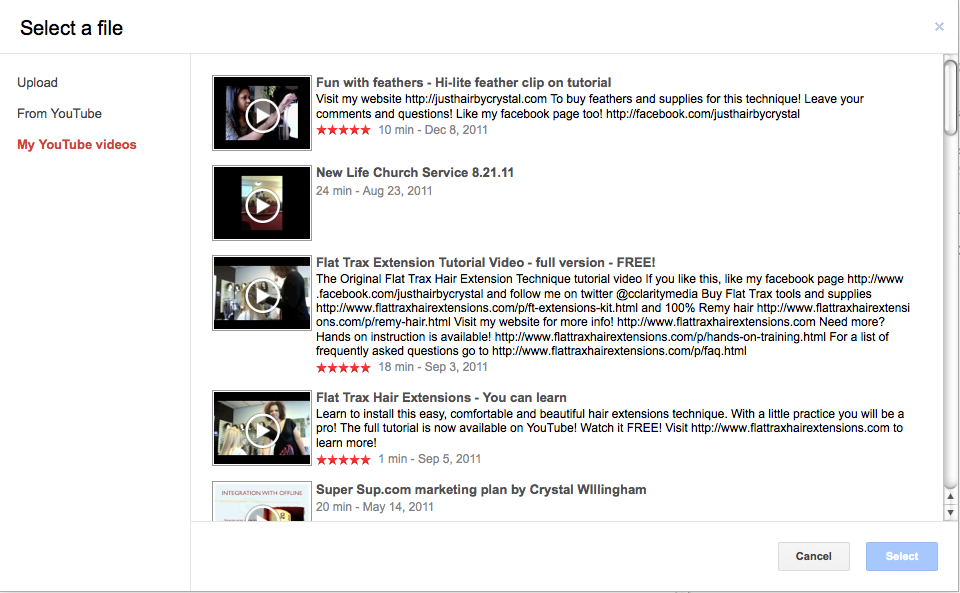The height and width of the screenshot is (593, 960).
Task: Open the Upload tab
Action: [37, 83]
